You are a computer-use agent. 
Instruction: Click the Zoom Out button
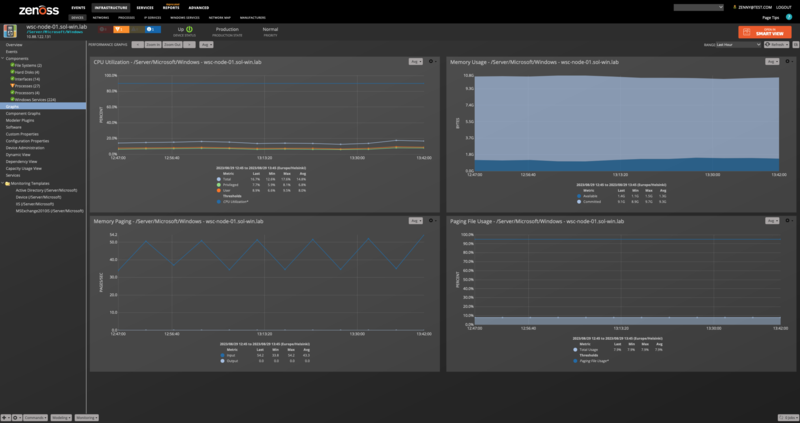point(172,45)
